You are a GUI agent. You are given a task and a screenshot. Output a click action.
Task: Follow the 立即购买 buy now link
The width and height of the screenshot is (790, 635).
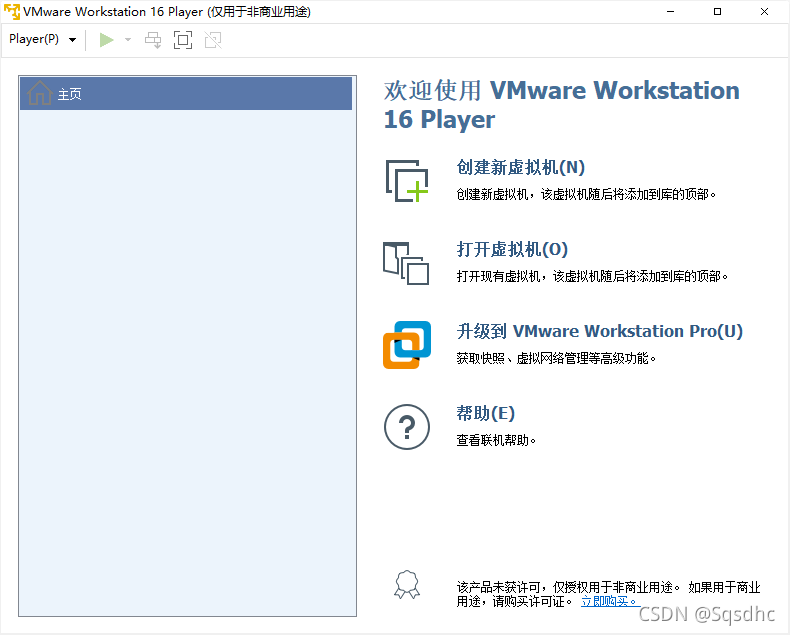coord(609,601)
